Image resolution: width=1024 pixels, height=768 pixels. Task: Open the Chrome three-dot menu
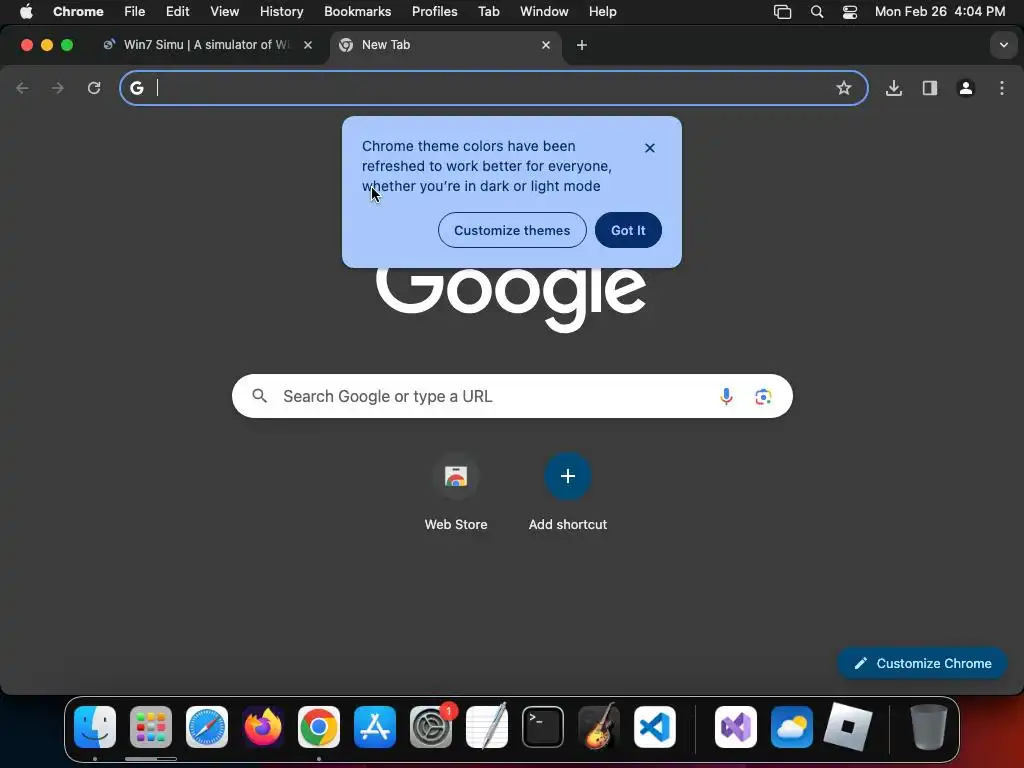[x=1002, y=88]
